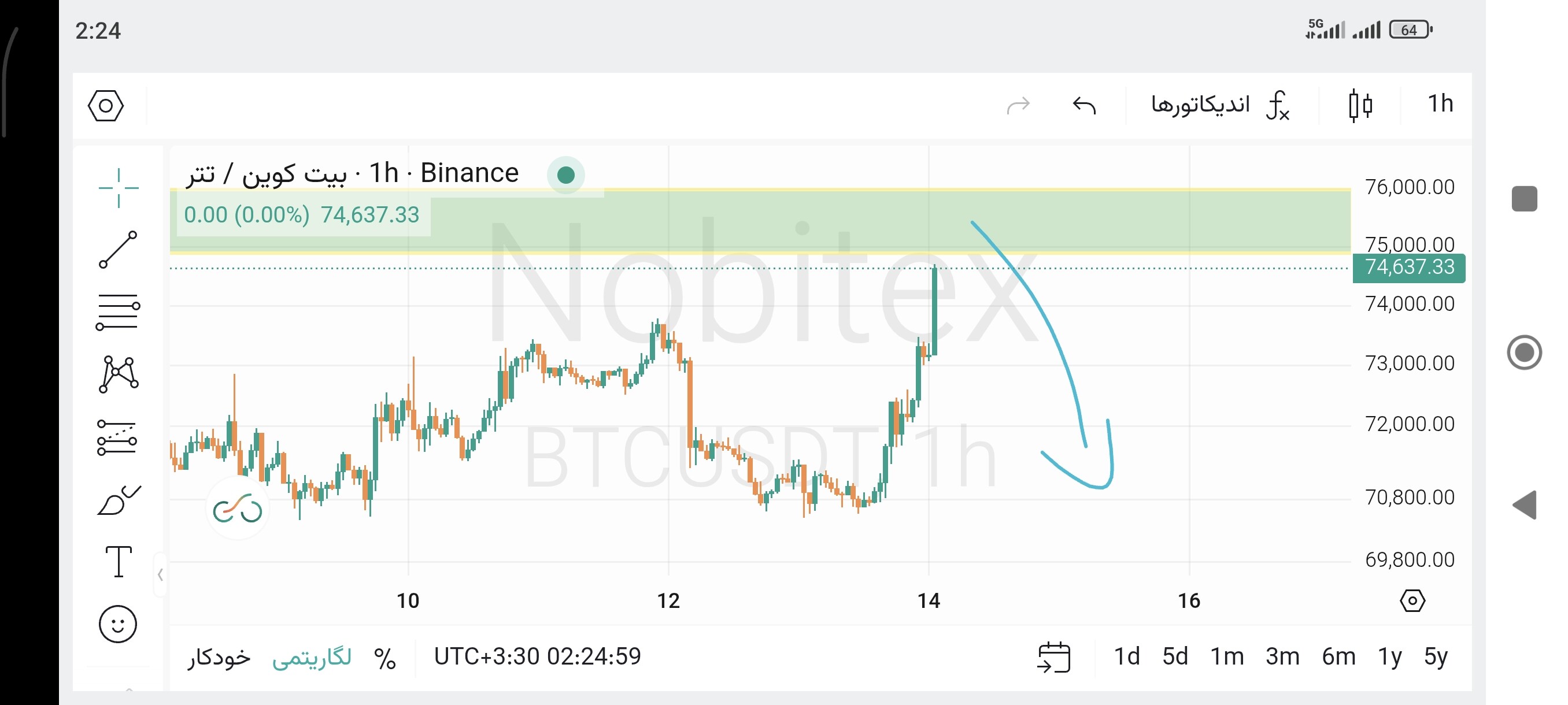Viewport: 1568px width, 705px height.
Task: Toggle the percent scale option
Action: [384, 658]
